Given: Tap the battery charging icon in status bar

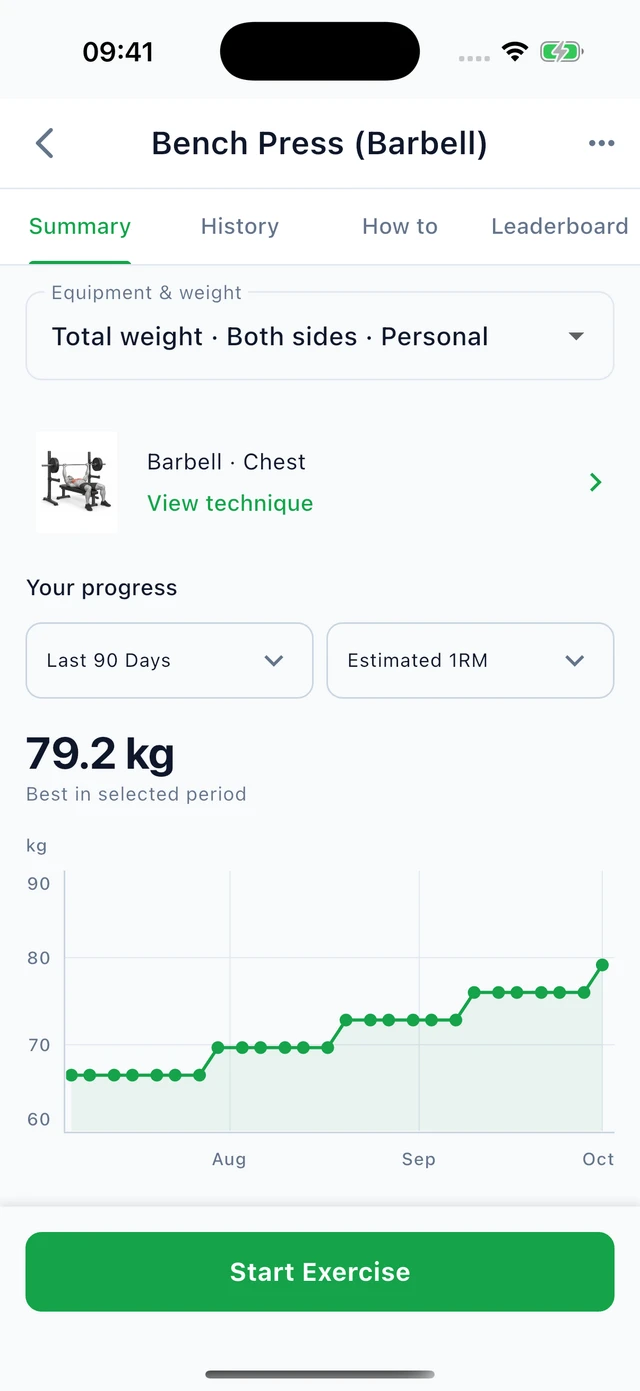Looking at the screenshot, I should pyautogui.click(x=562, y=52).
